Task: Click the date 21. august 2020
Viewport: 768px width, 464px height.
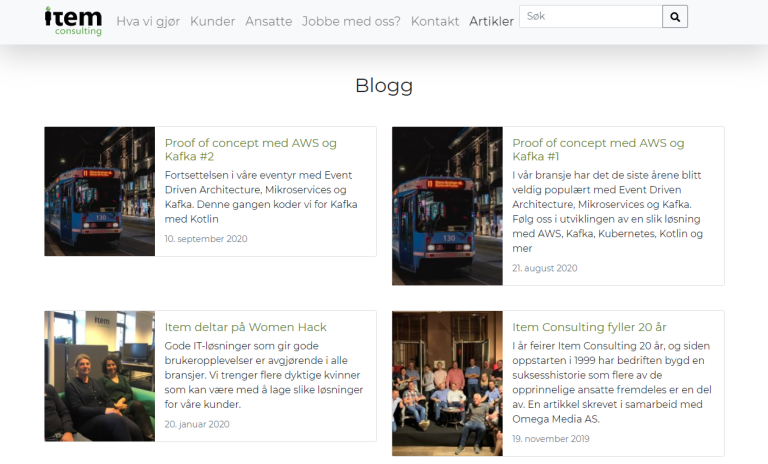Action: pyautogui.click(x=545, y=268)
